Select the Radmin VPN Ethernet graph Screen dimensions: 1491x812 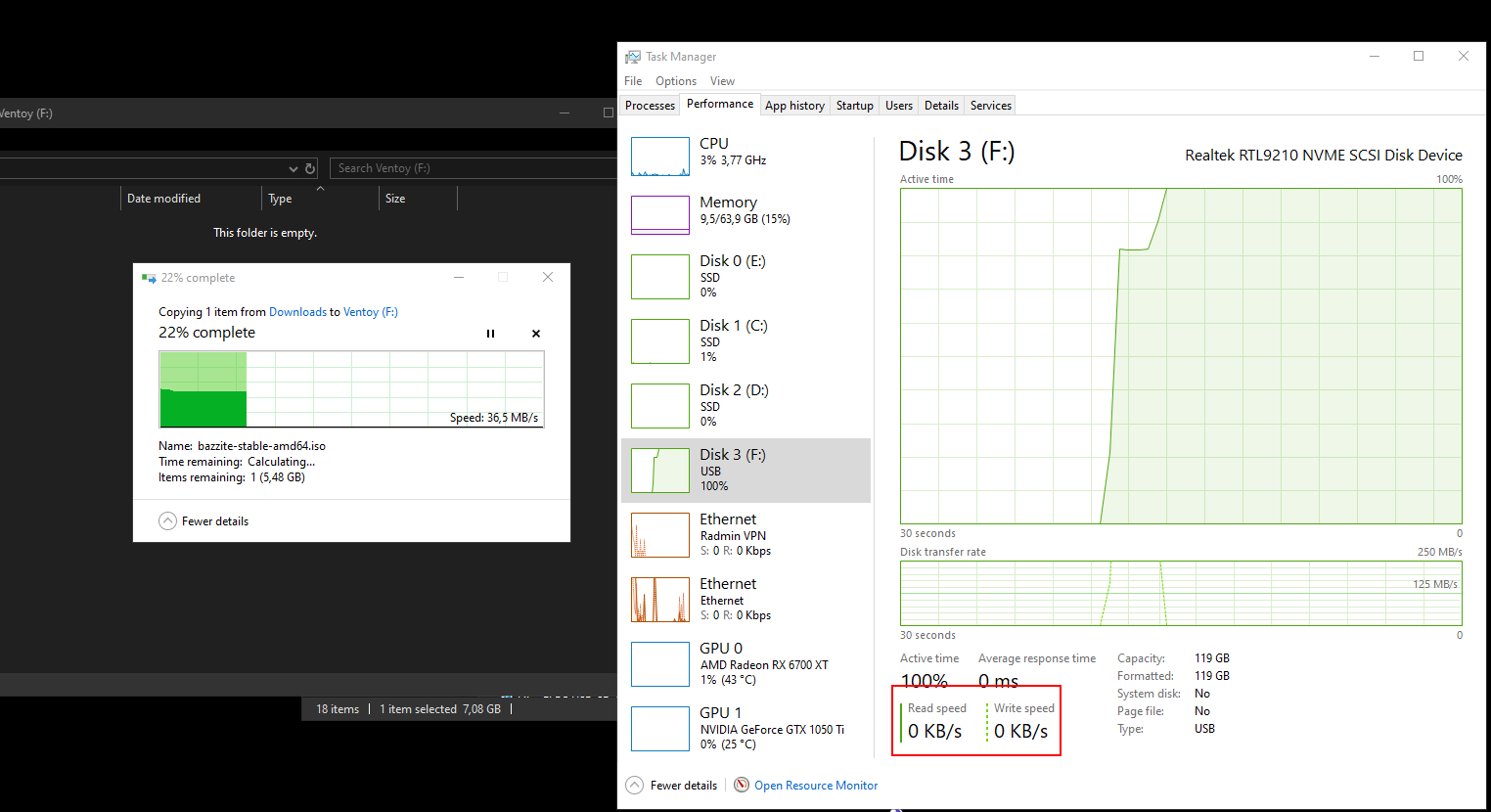coord(659,534)
